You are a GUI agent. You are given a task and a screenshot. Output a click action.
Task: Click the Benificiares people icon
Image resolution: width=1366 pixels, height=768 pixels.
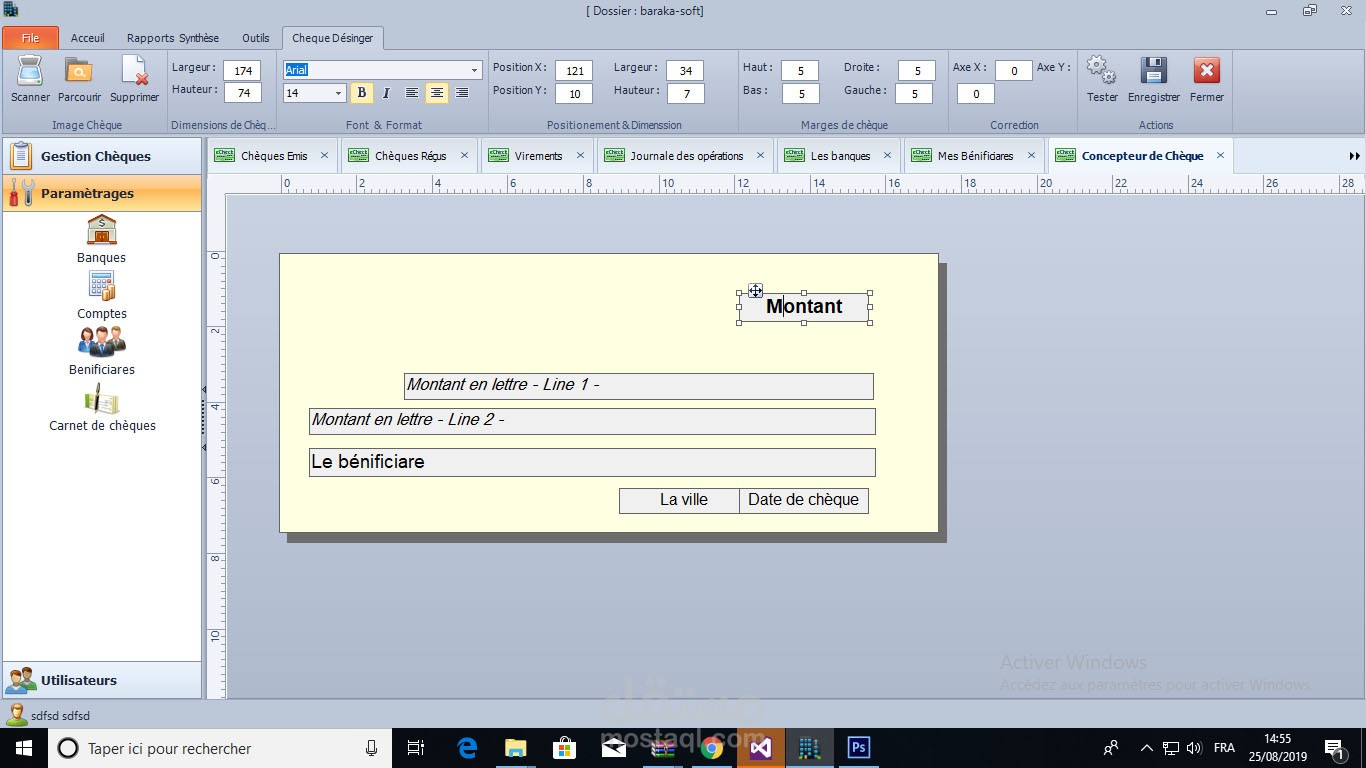(102, 342)
